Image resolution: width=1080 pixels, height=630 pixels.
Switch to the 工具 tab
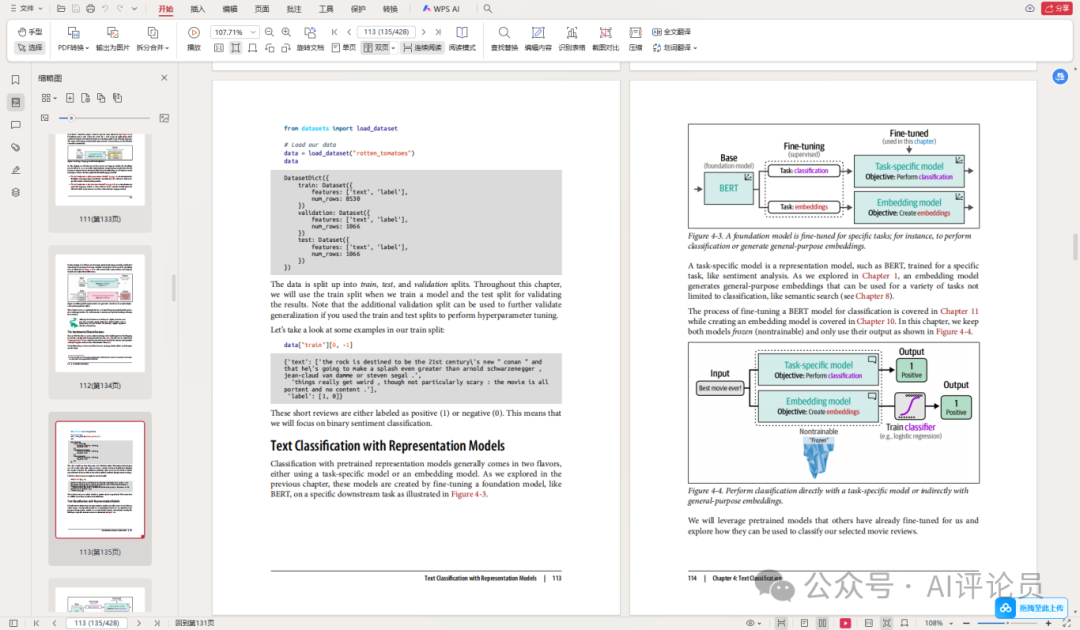(326, 9)
